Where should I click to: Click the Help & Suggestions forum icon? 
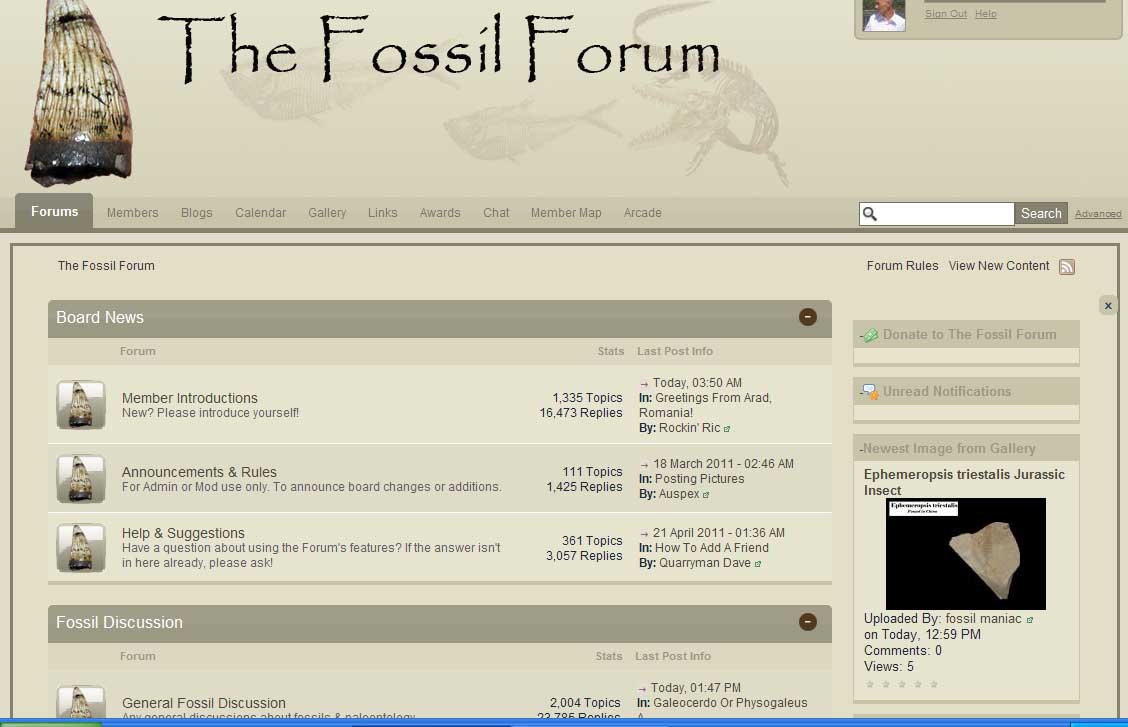tap(81, 548)
